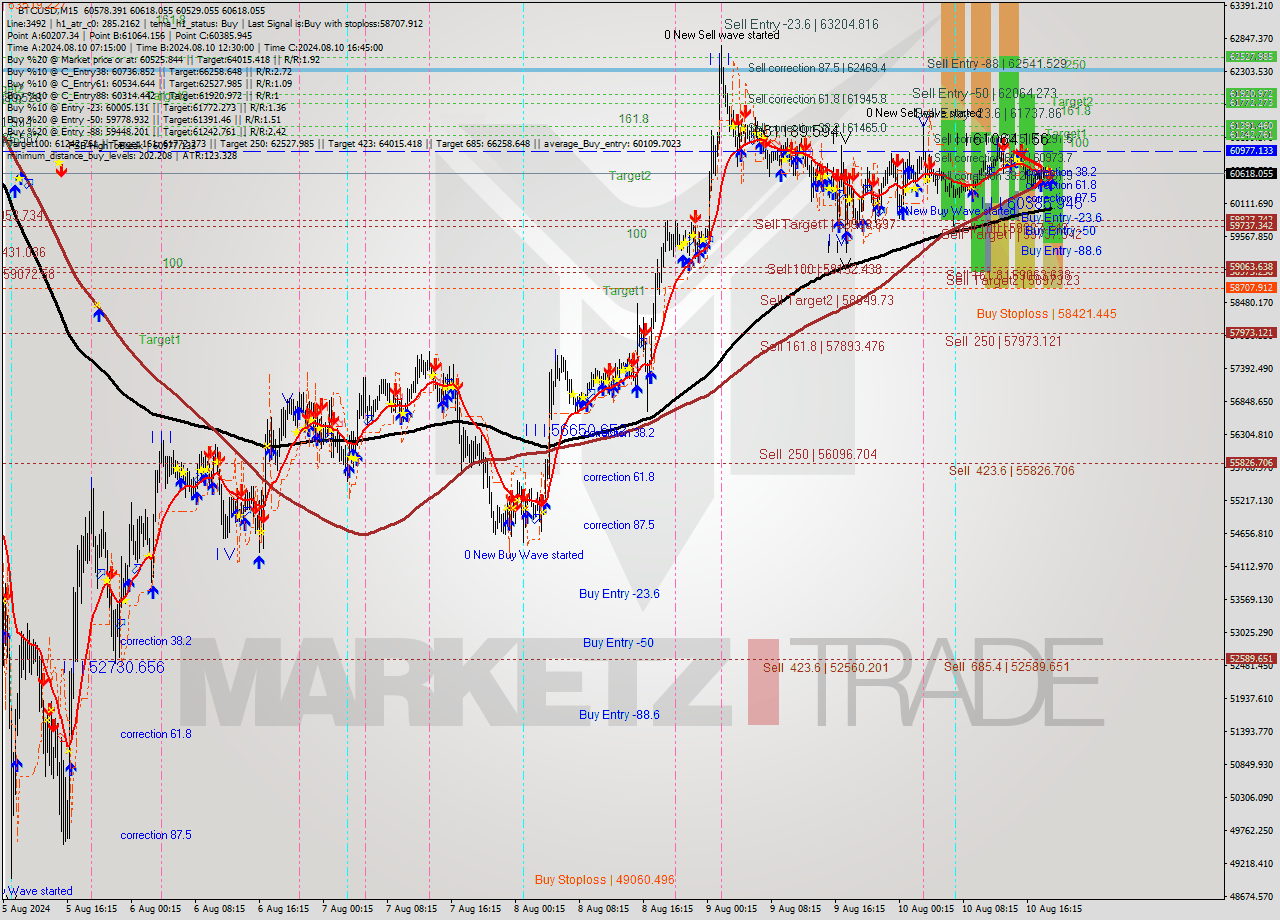Screen dimensions: 1280x920
Task: Click the 48674.570 price axis label
Action: [x=1251, y=896]
